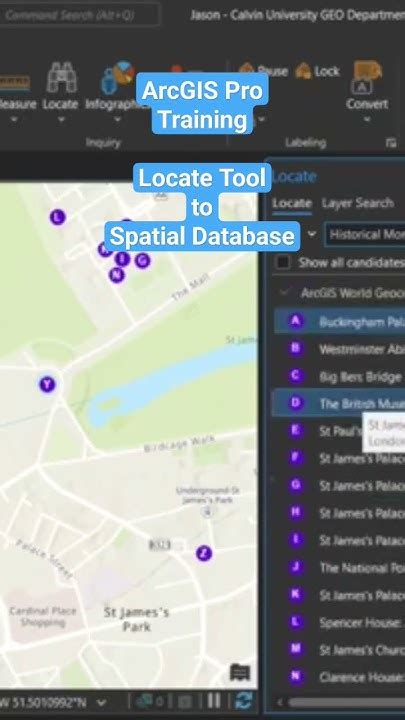
Task: Click the signed-in user name Jason
Action: 205,15
